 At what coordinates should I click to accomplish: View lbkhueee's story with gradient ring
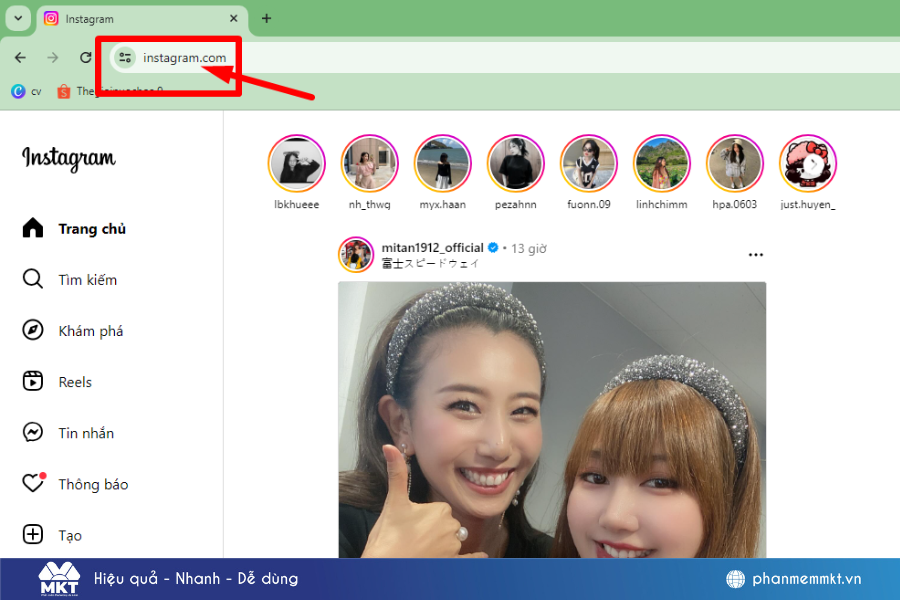pyautogui.click(x=296, y=162)
